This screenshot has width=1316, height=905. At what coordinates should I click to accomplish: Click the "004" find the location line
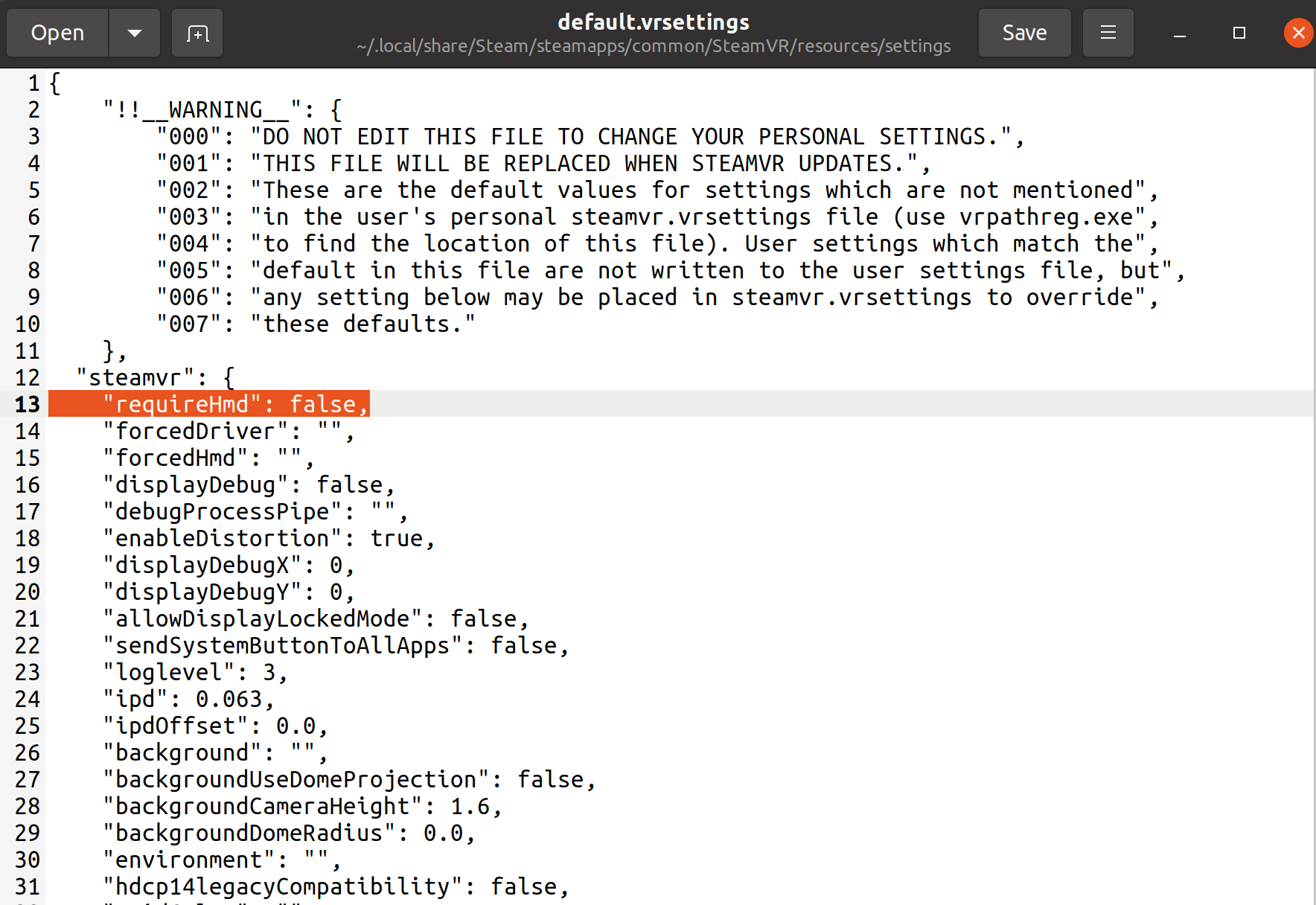[657, 243]
